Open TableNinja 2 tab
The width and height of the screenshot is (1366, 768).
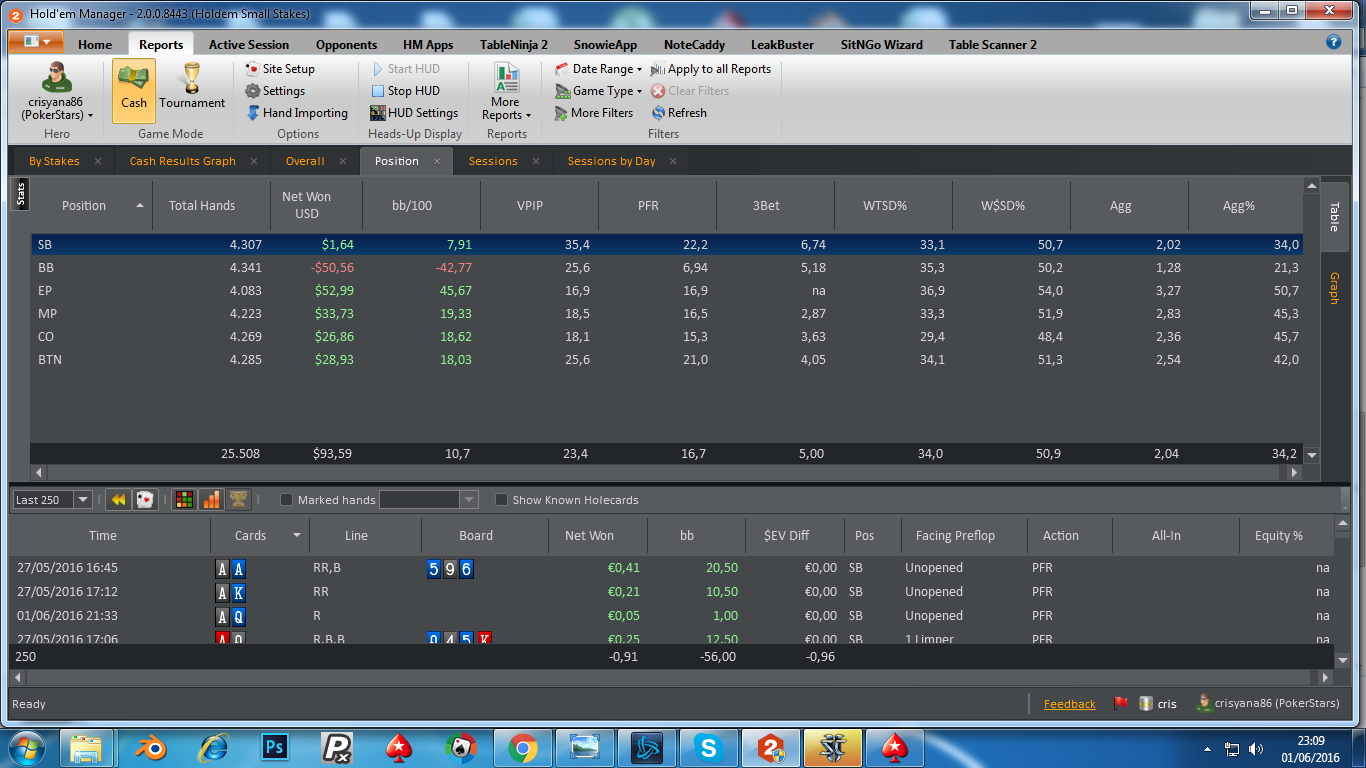pos(514,45)
